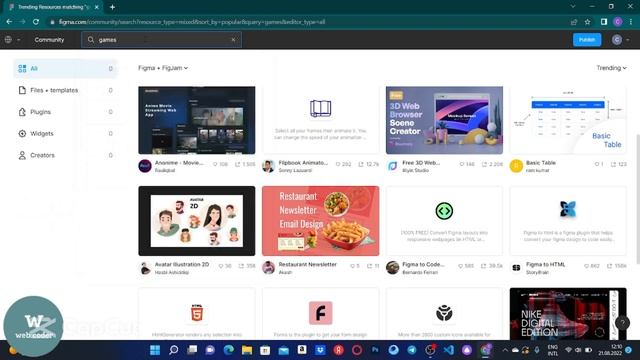Select the Widgets filter
Screen dimensions: 640x360
point(65,133)
